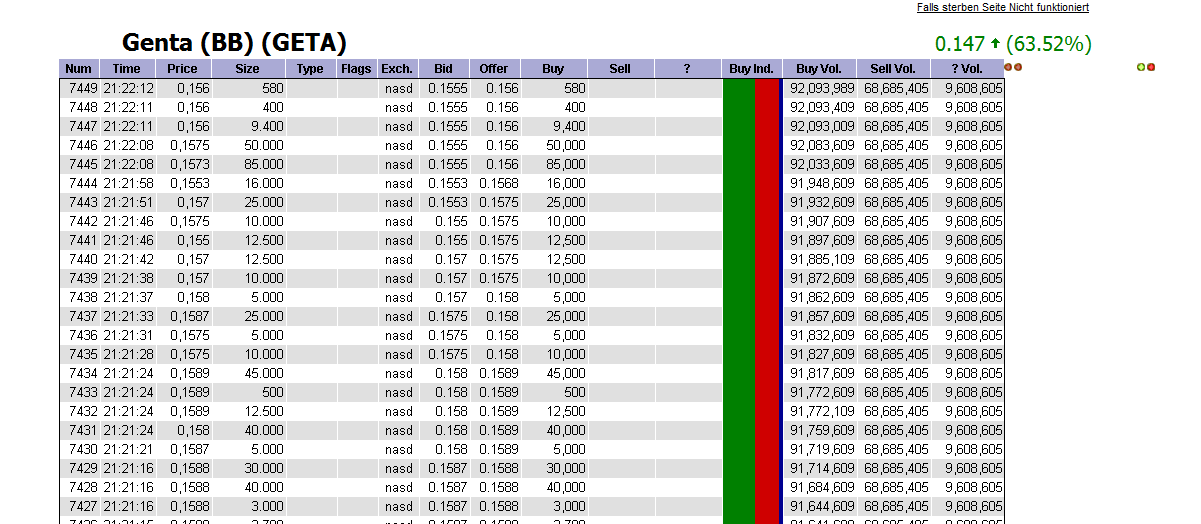This screenshot has height=524, width=1201.
Task: Select trade number 7445
Action: (83, 164)
